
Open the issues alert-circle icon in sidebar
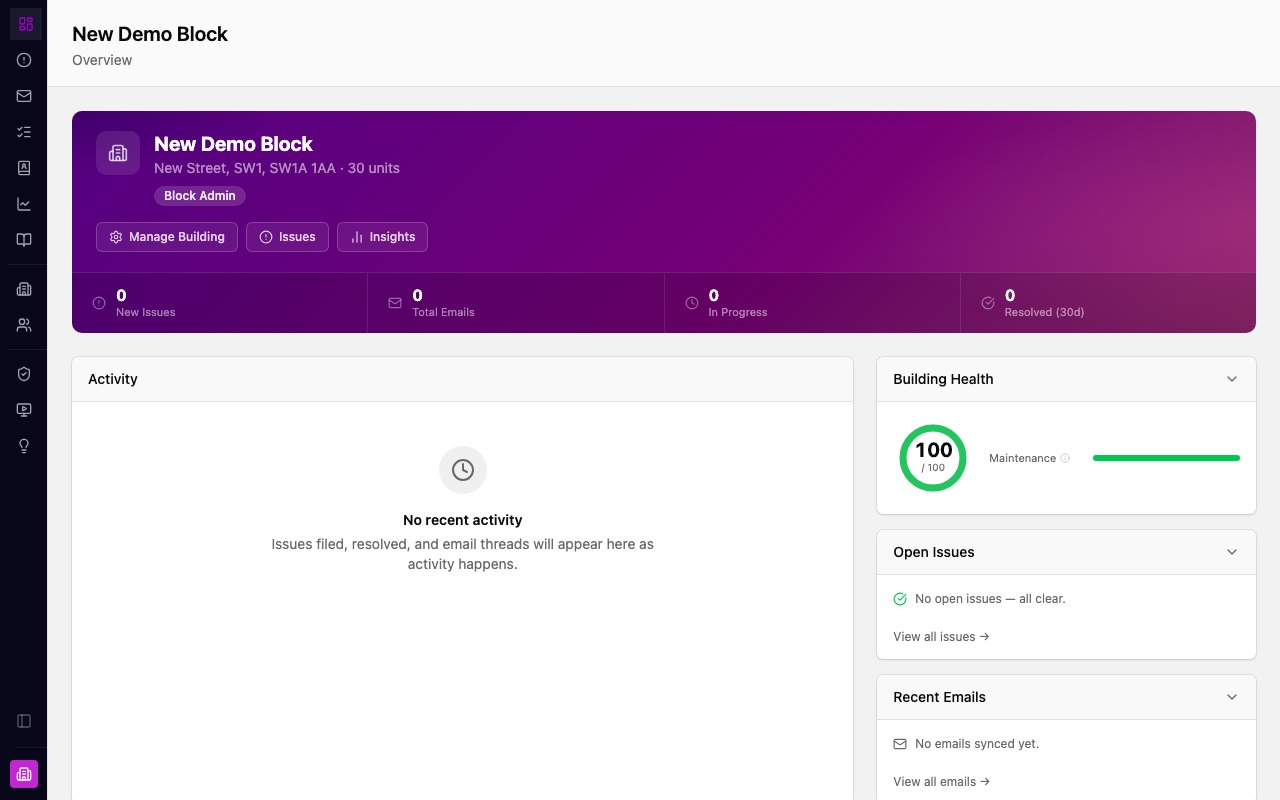point(25,60)
